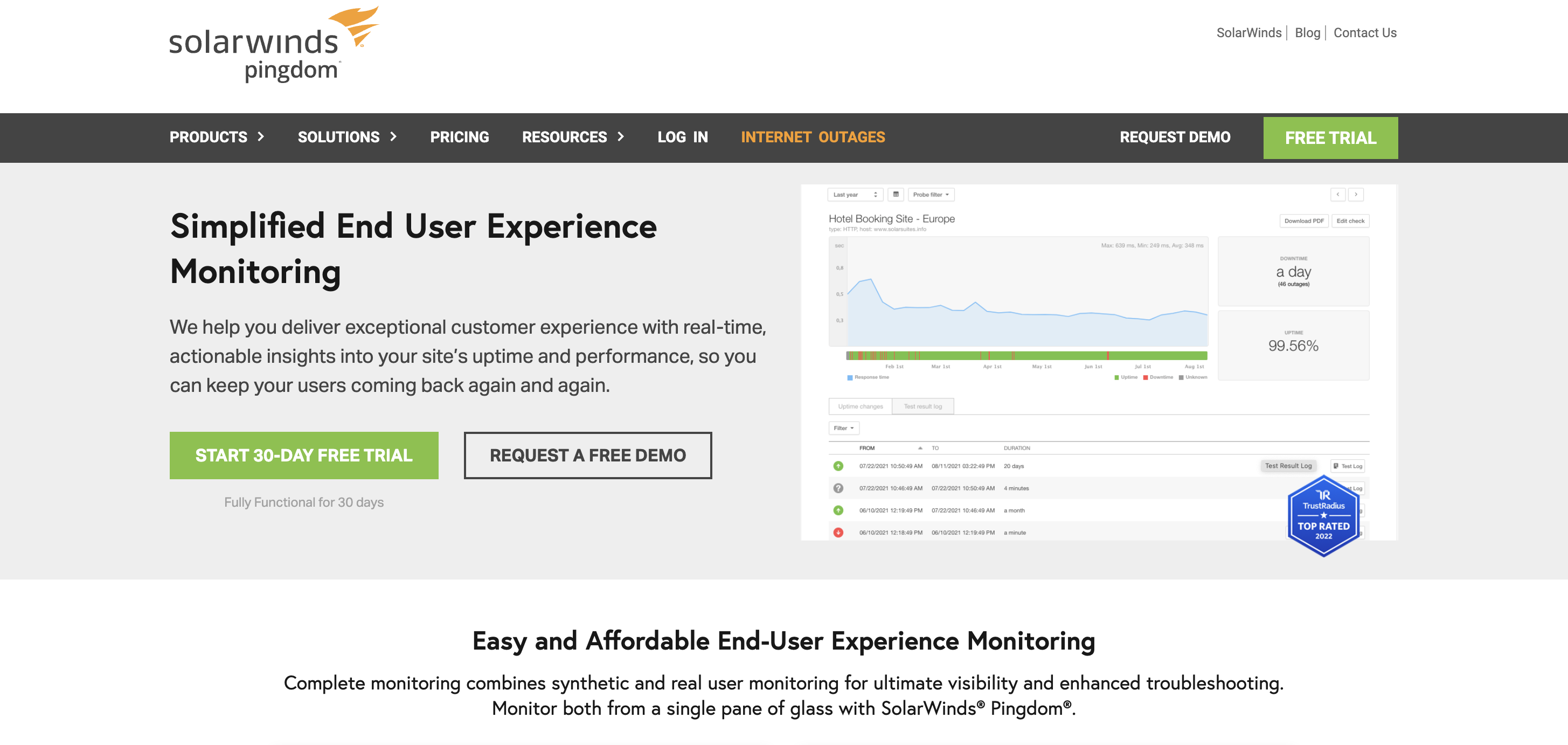This screenshot has width=1568, height=745.
Task: Click the uptime status color bar
Action: coord(1026,356)
